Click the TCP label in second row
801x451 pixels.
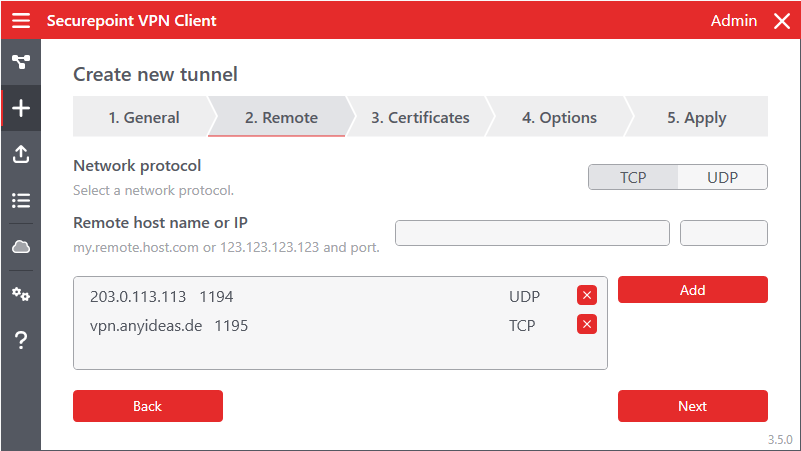tap(522, 325)
